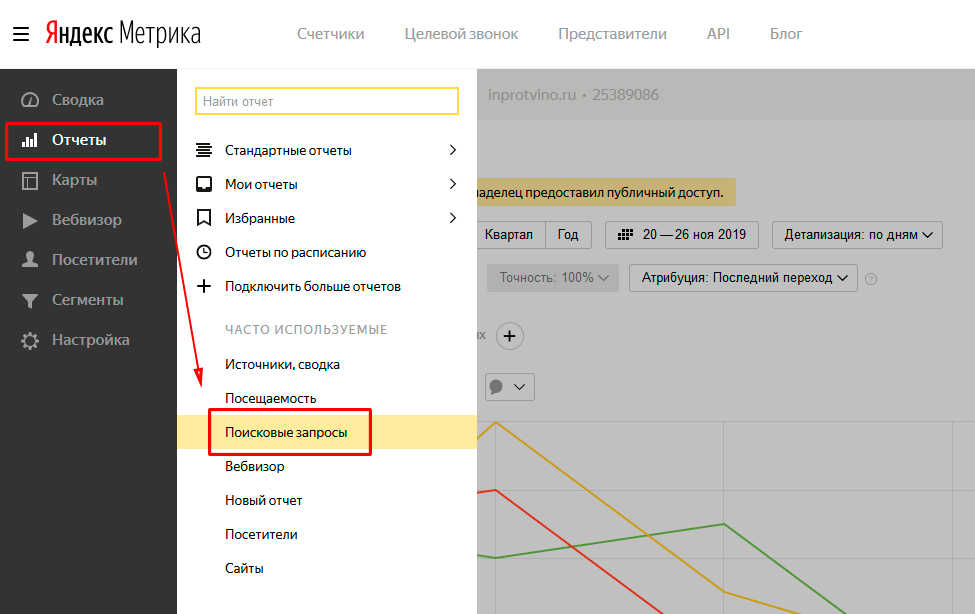975x614 pixels.
Task: Open API in the top navigation
Action: [x=718, y=34]
